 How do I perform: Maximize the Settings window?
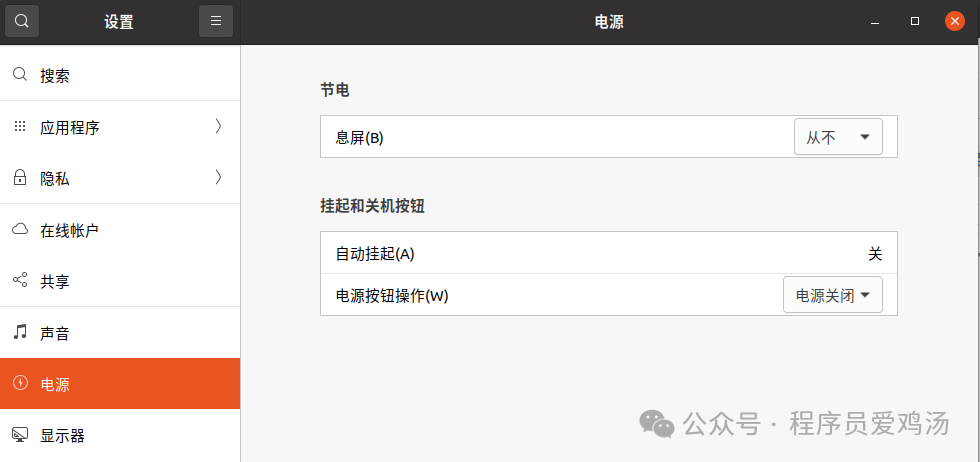[x=915, y=21]
